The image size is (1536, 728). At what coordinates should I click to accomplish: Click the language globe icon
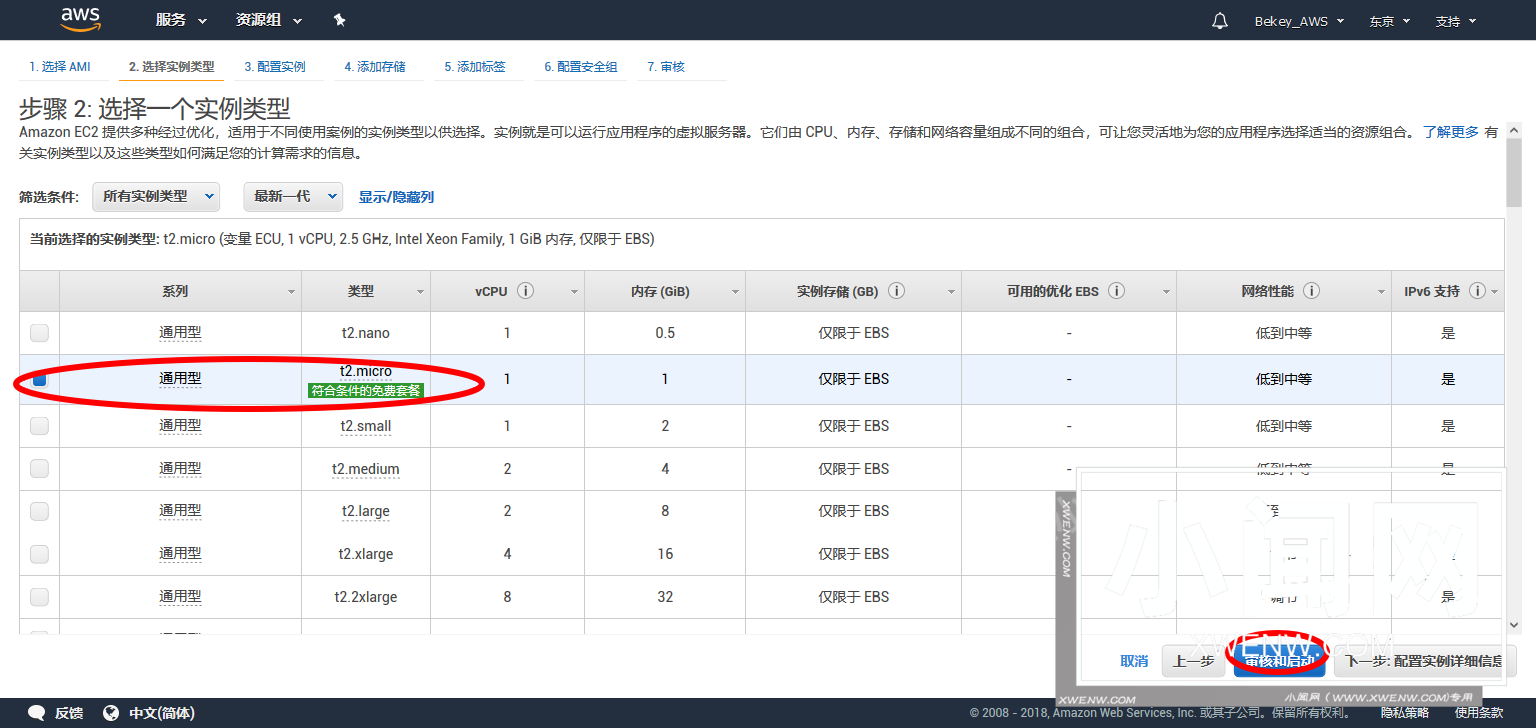coord(111,713)
